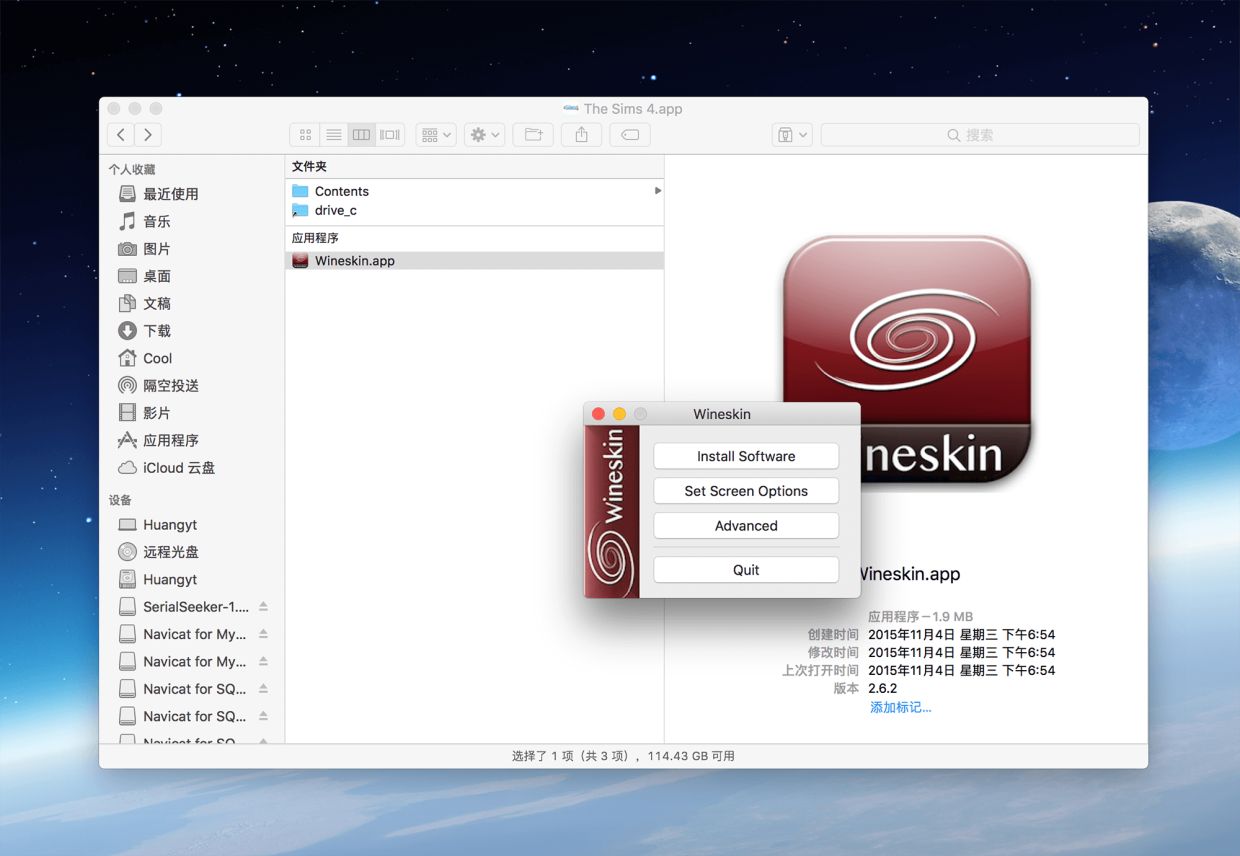The width and height of the screenshot is (1240, 856).
Task: Open 图片 in the sidebar
Action: click(x=157, y=249)
